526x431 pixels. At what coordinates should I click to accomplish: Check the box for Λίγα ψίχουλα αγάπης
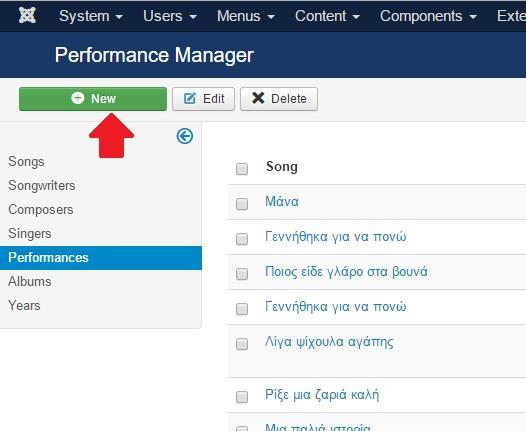[242, 344]
